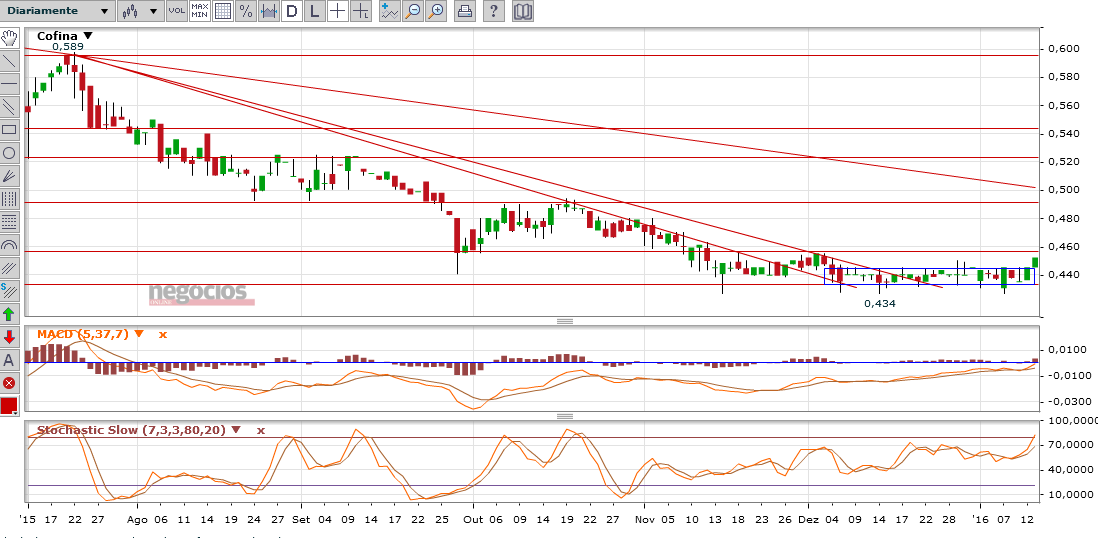Print the chart
This screenshot has width=1098, height=538.
(465, 11)
